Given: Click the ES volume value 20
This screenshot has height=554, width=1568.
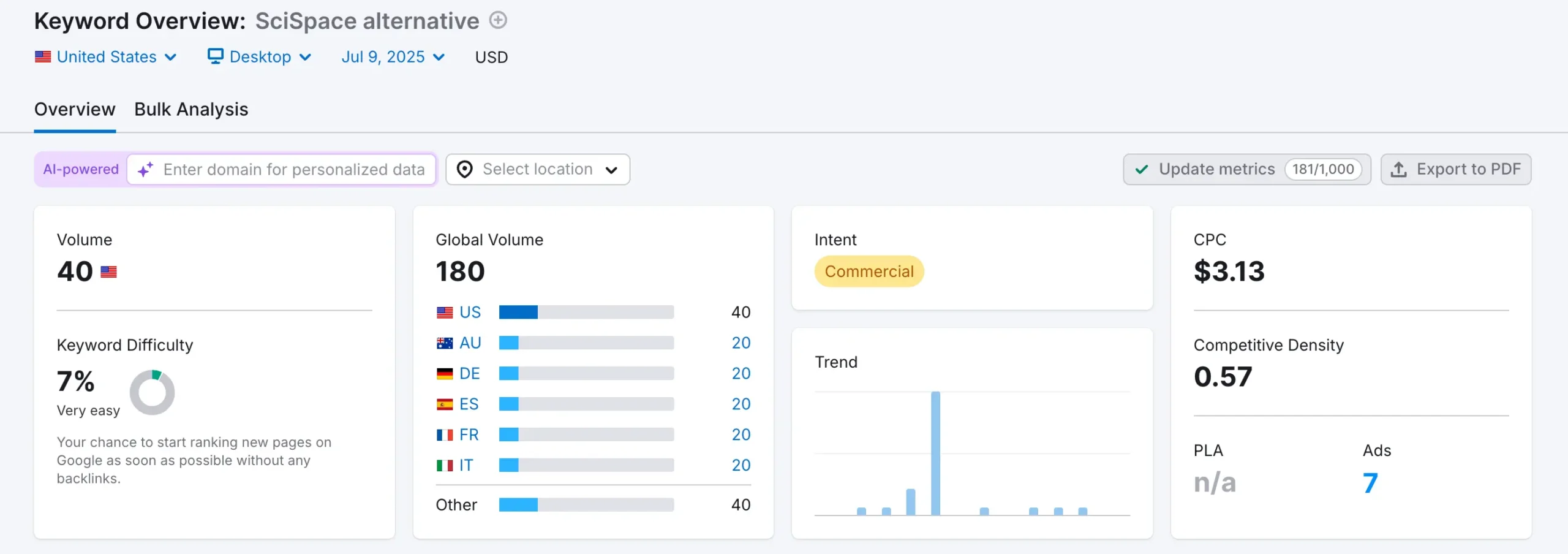Looking at the screenshot, I should (x=741, y=404).
